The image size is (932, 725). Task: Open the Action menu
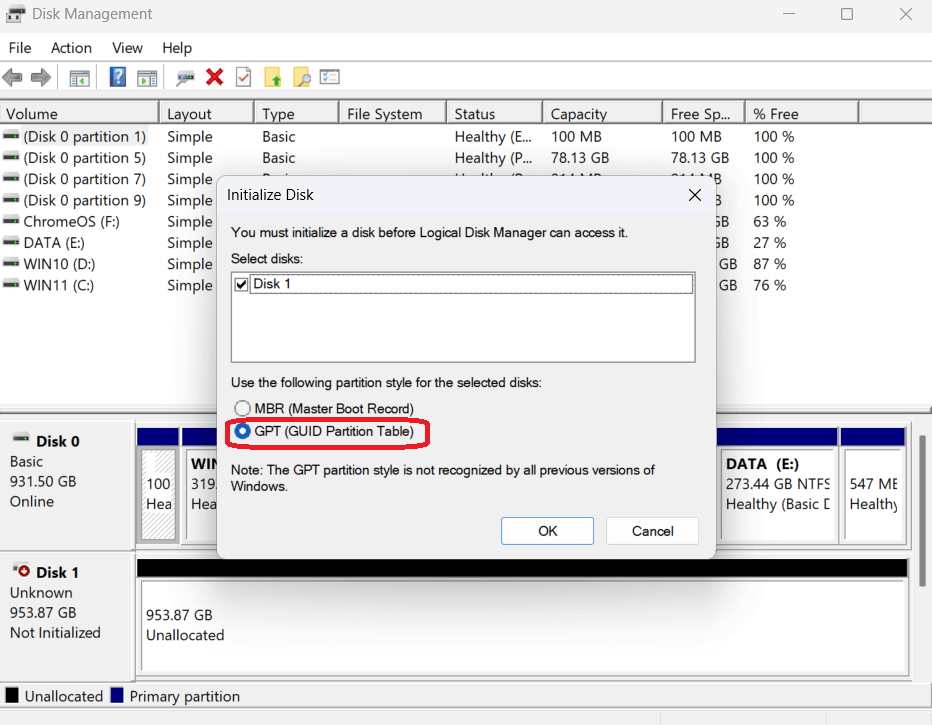[71, 48]
